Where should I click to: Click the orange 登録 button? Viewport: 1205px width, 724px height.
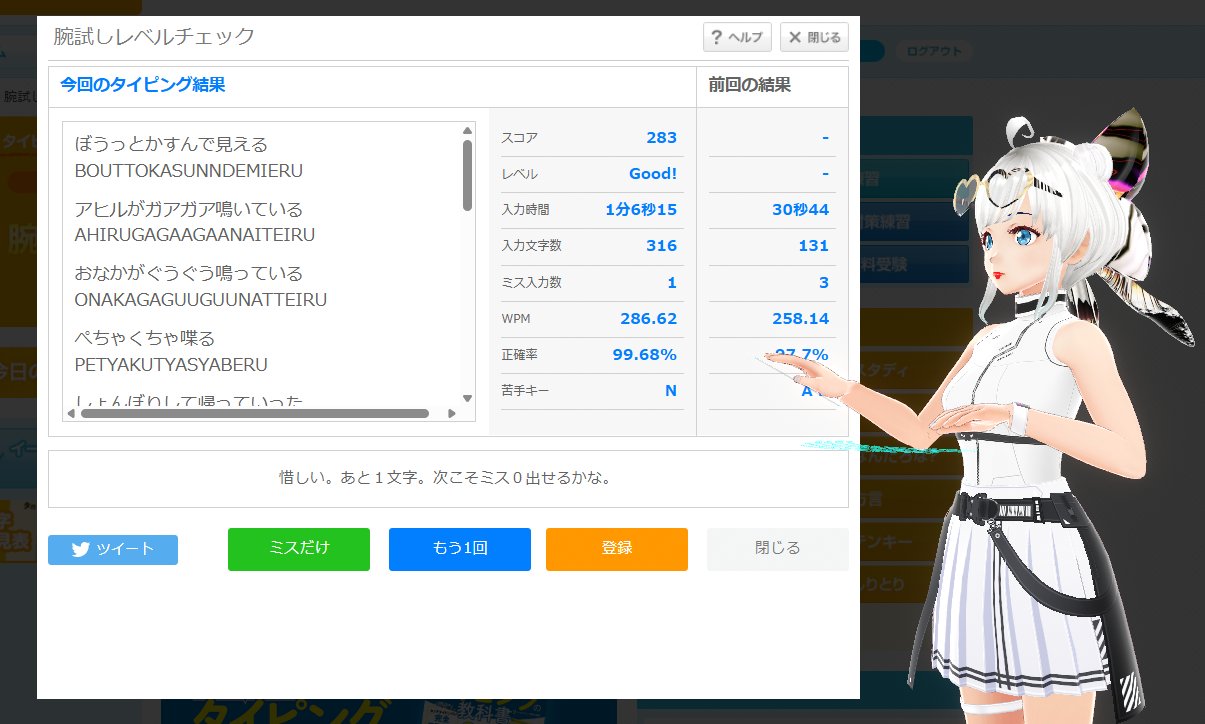pyautogui.click(x=617, y=549)
